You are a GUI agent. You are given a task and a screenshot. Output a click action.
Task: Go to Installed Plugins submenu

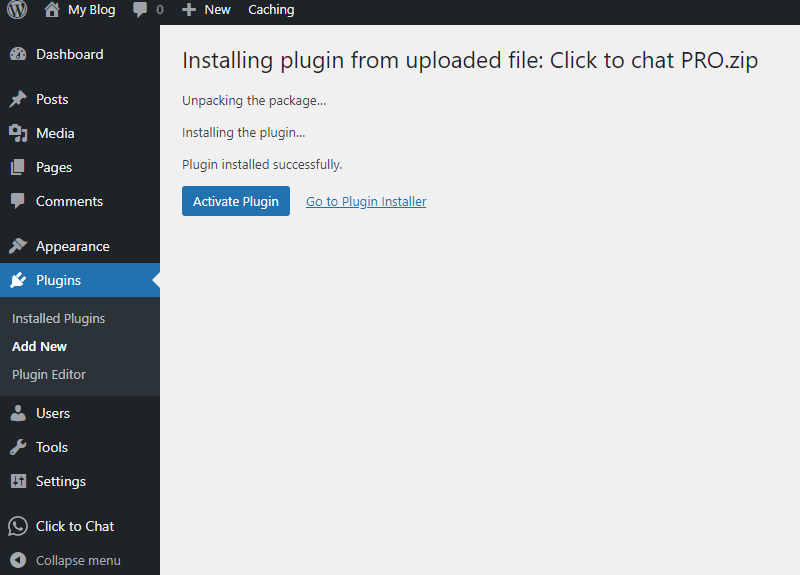[x=58, y=318]
